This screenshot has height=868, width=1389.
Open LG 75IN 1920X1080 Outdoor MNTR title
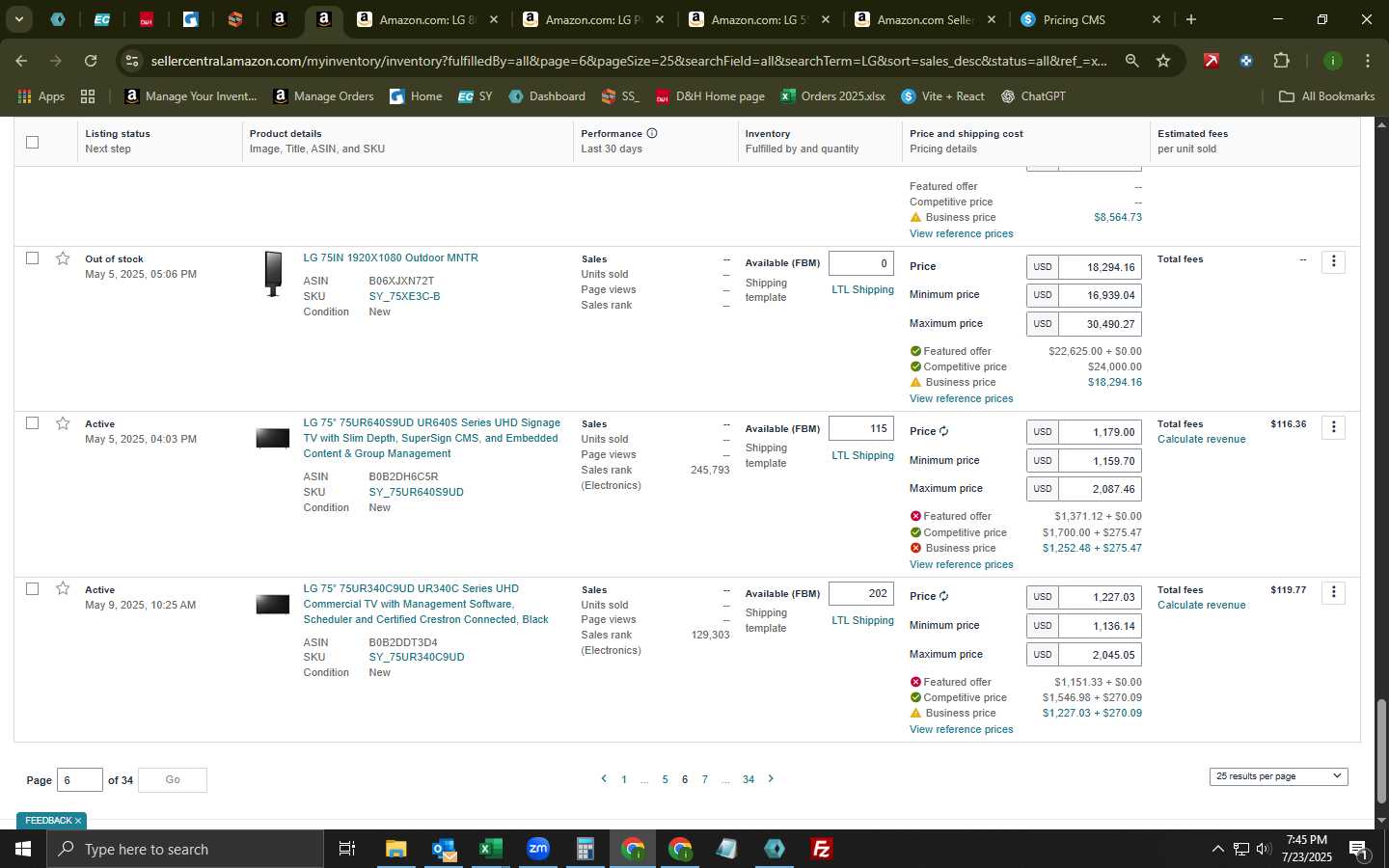pyautogui.click(x=391, y=258)
